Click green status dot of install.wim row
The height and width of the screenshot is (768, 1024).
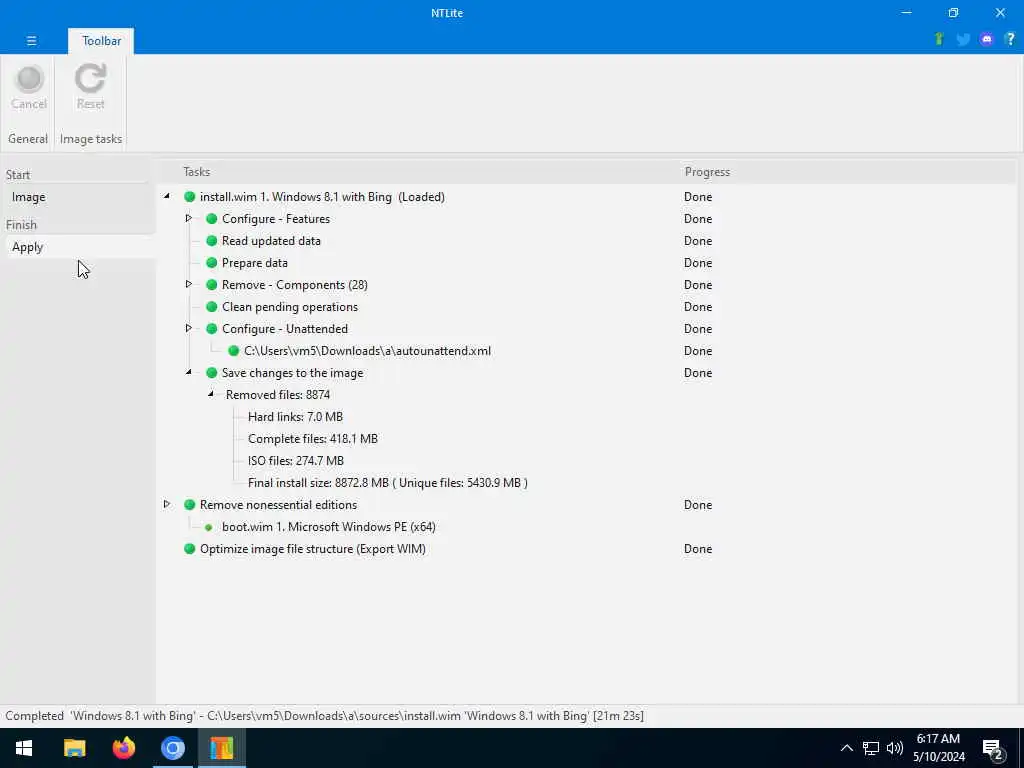[x=189, y=197]
